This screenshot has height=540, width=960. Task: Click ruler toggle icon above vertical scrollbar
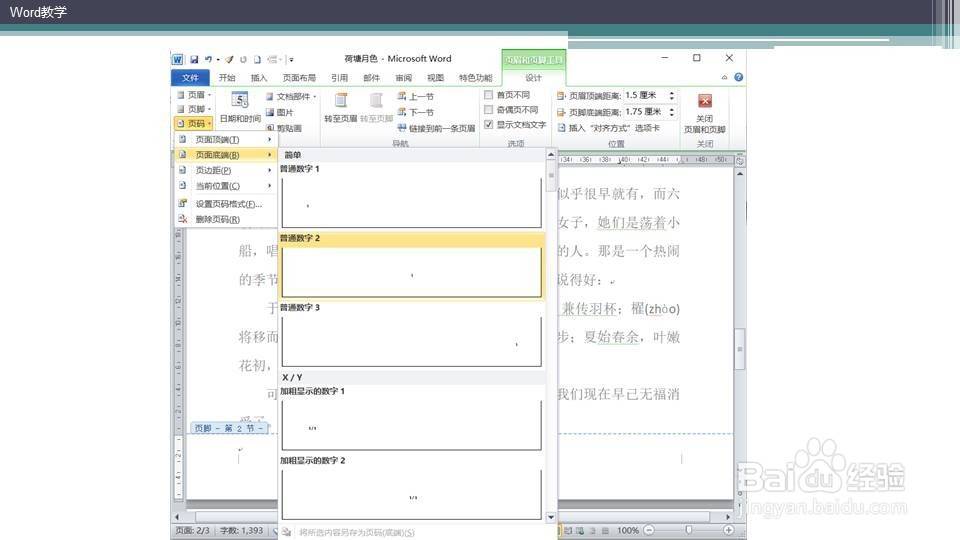740,160
